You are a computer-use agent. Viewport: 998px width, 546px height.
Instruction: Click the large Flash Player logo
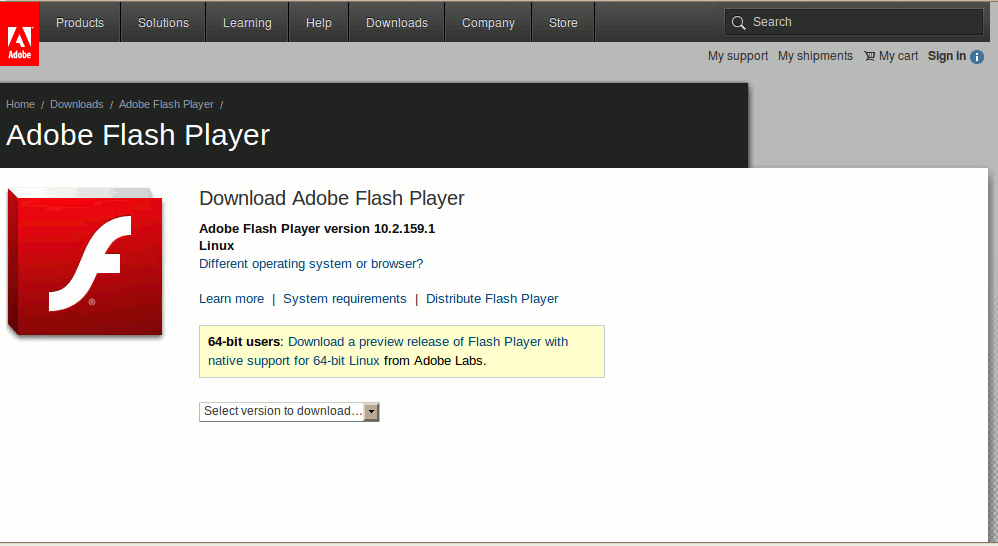click(x=85, y=263)
